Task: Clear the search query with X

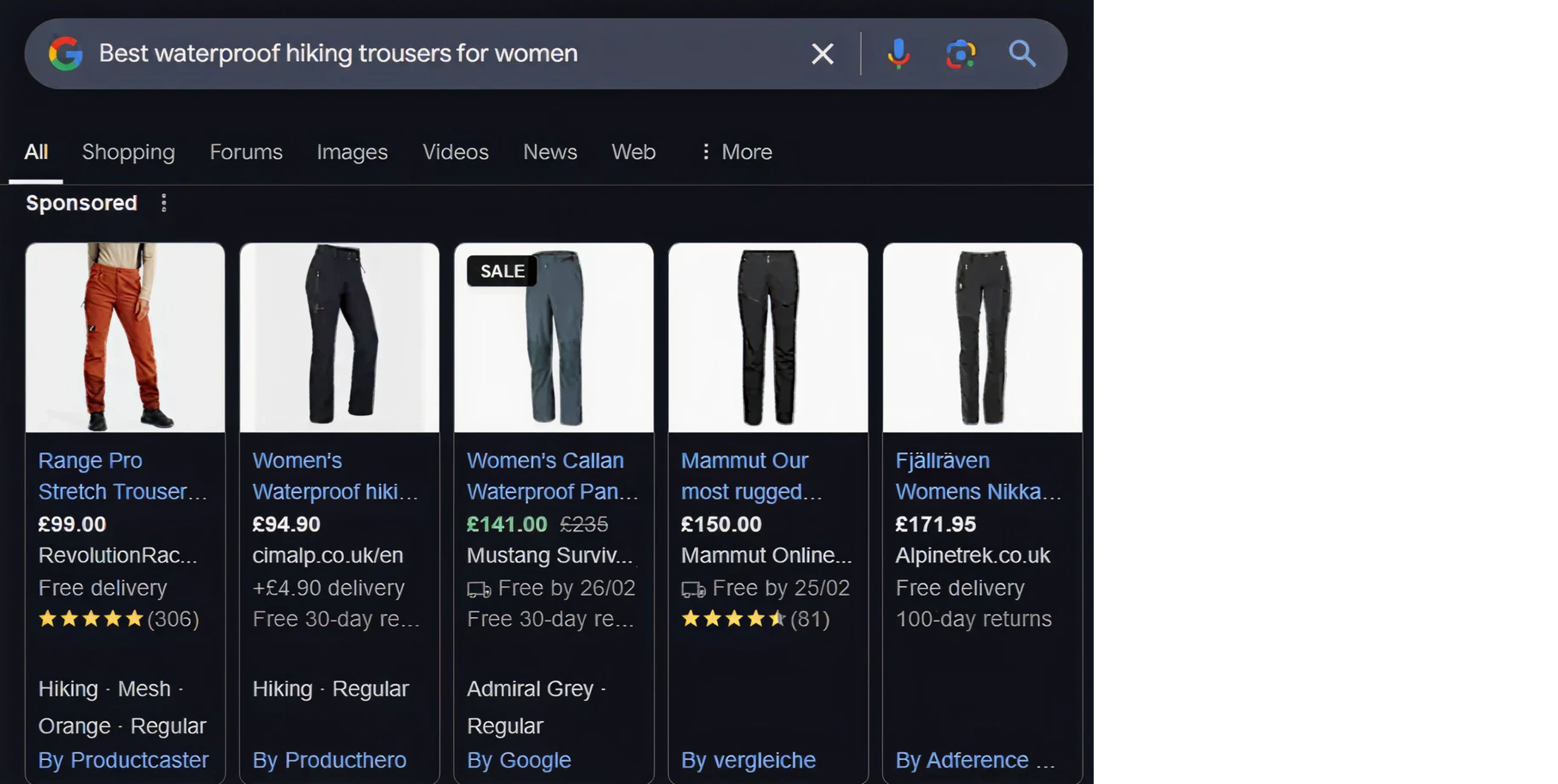Action: click(x=822, y=54)
